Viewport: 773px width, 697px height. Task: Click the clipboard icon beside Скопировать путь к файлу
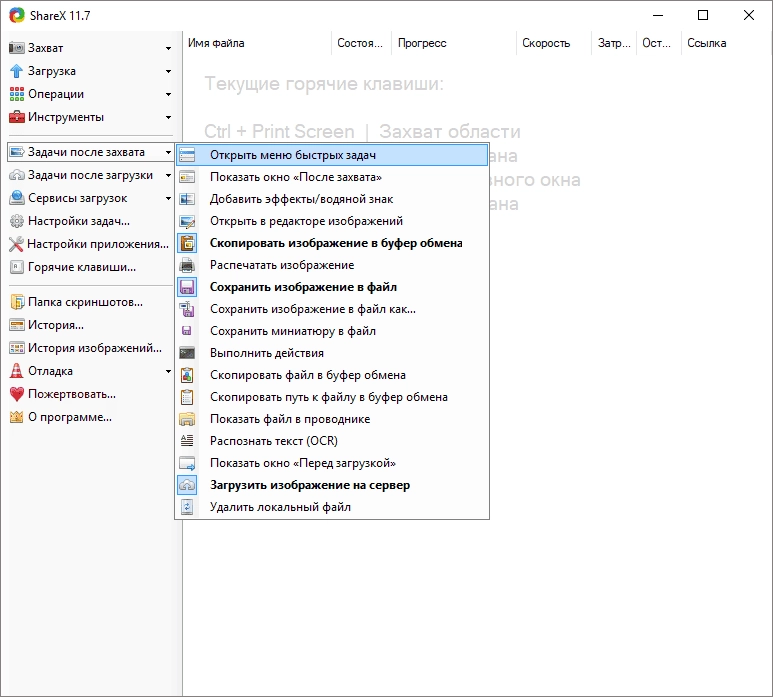pyautogui.click(x=187, y=397)
